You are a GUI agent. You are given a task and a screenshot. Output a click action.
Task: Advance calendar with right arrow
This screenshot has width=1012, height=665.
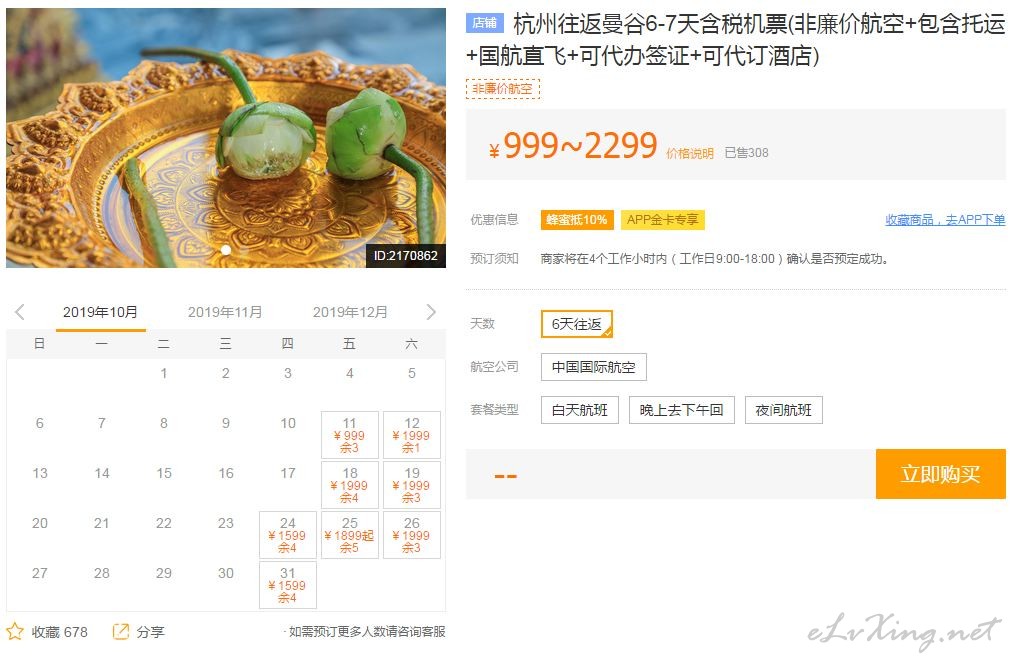[x=431, y=312]
